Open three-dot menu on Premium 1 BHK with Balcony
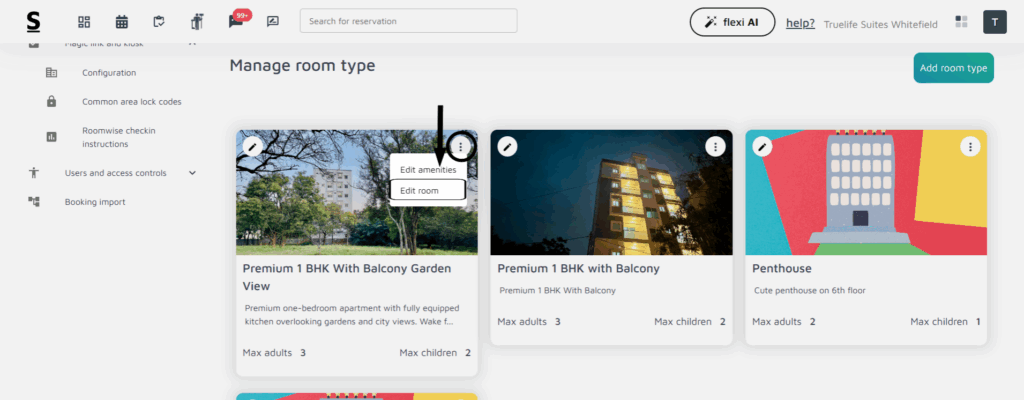This screenshot has width=1024, height=400. pyautogui.click(x=715, y=147)
